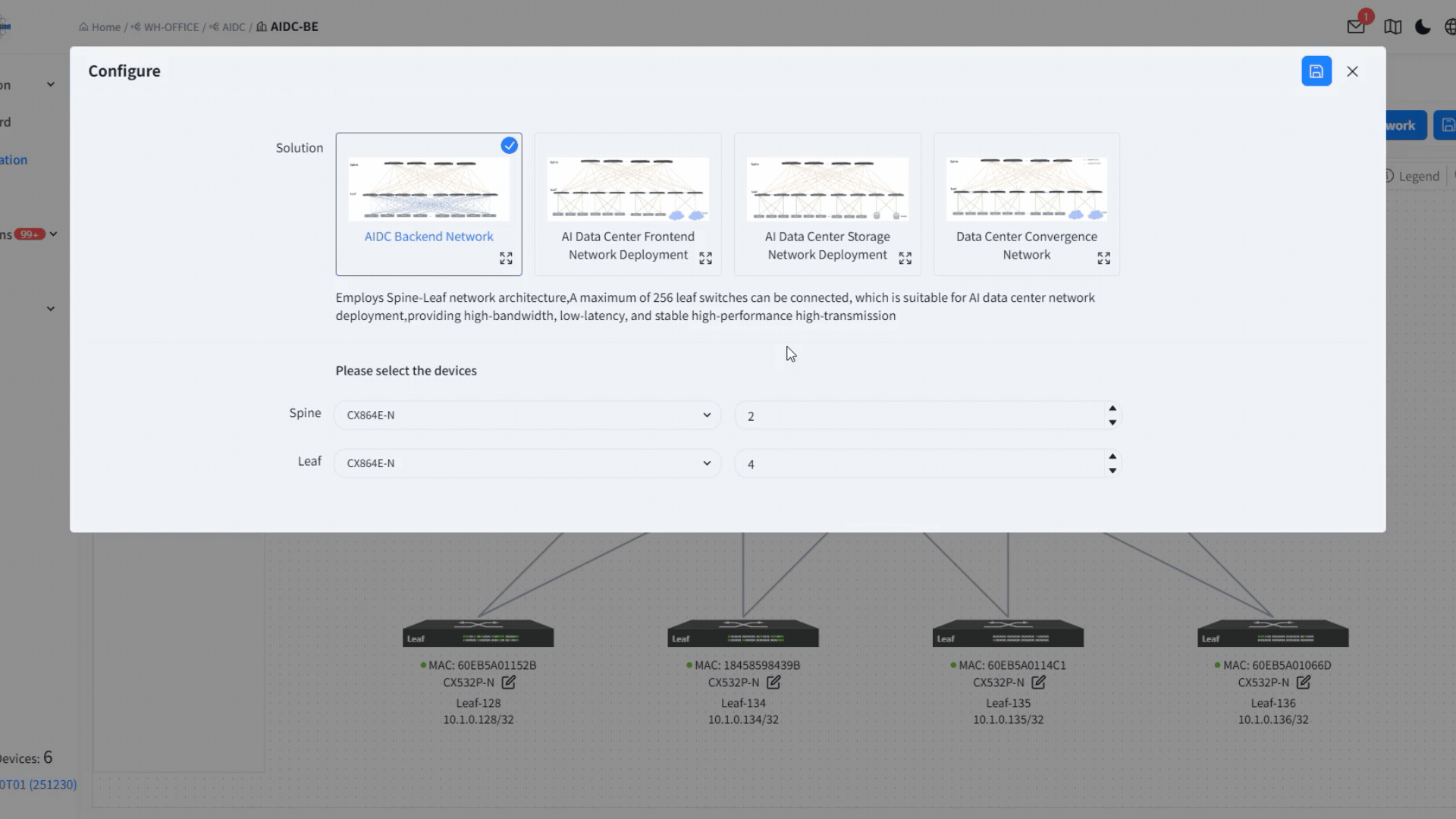The image size is (1456, 819).
Task: Expand AIDC Backend Network preview image
Action: (x=506, y=259)
